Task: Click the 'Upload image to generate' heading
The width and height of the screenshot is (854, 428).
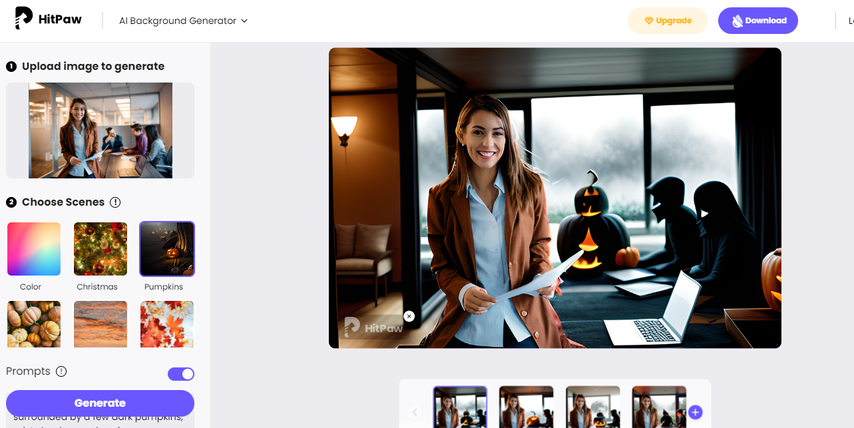Action: point(93,66)
